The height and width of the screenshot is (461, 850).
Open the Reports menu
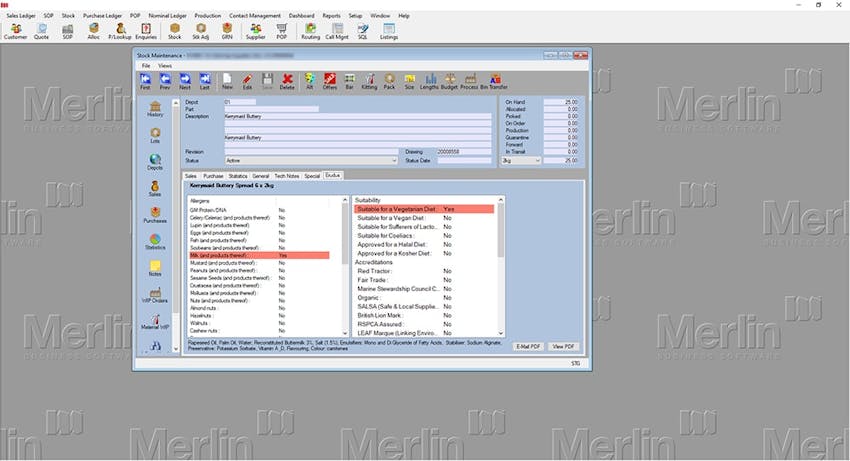tap(331, 16)
